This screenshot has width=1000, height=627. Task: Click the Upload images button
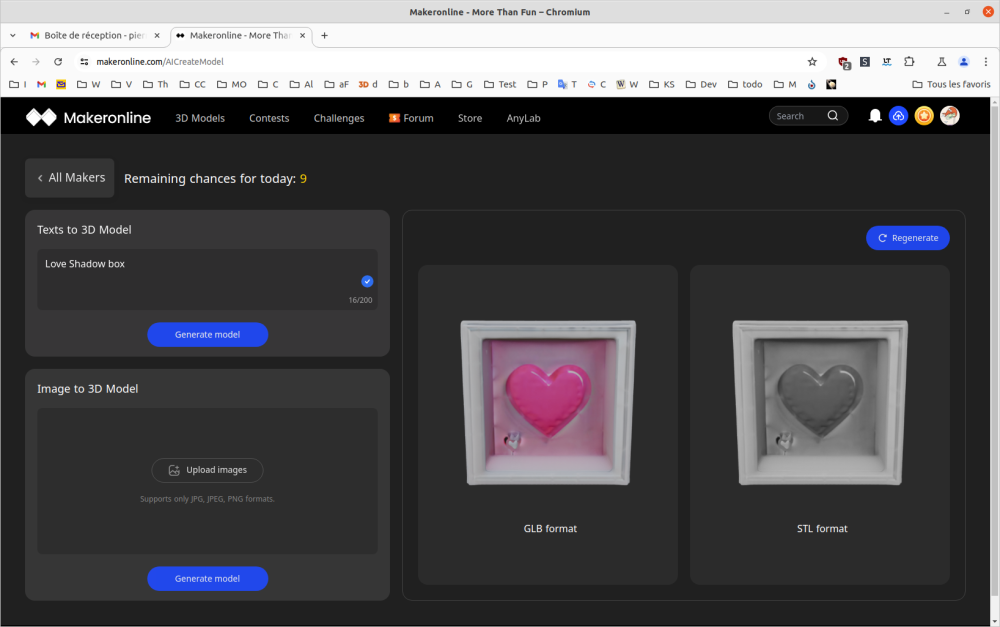tap(207, 470)
